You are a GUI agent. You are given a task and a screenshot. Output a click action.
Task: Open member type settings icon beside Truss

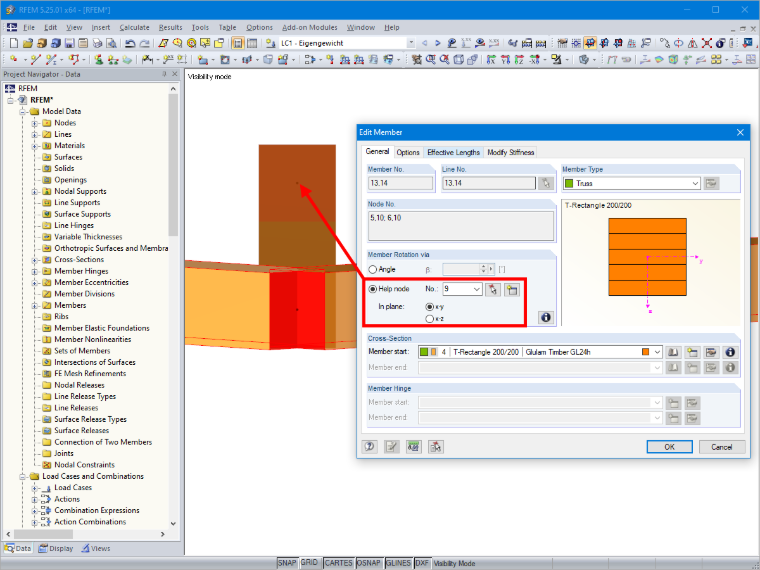pos(711,183)
